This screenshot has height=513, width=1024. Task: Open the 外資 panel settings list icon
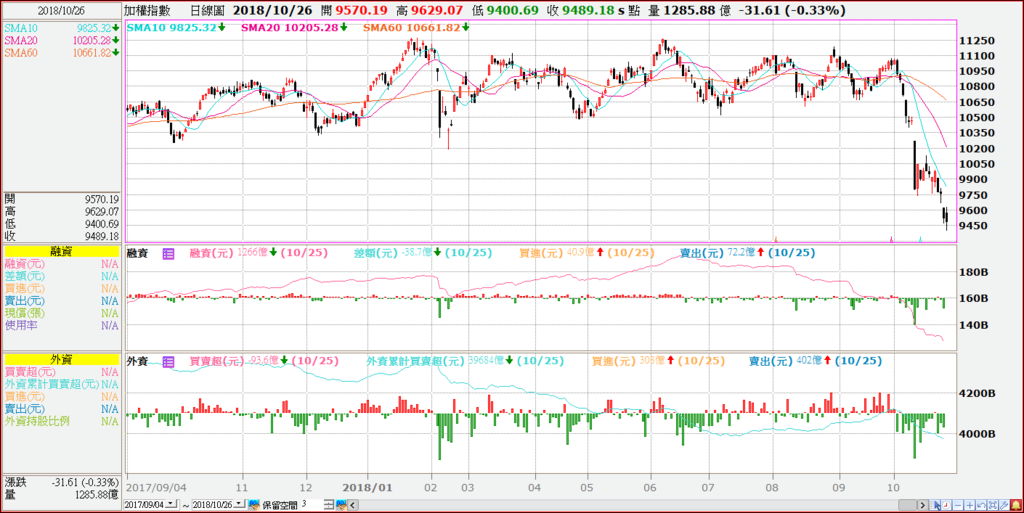[168, 362]
